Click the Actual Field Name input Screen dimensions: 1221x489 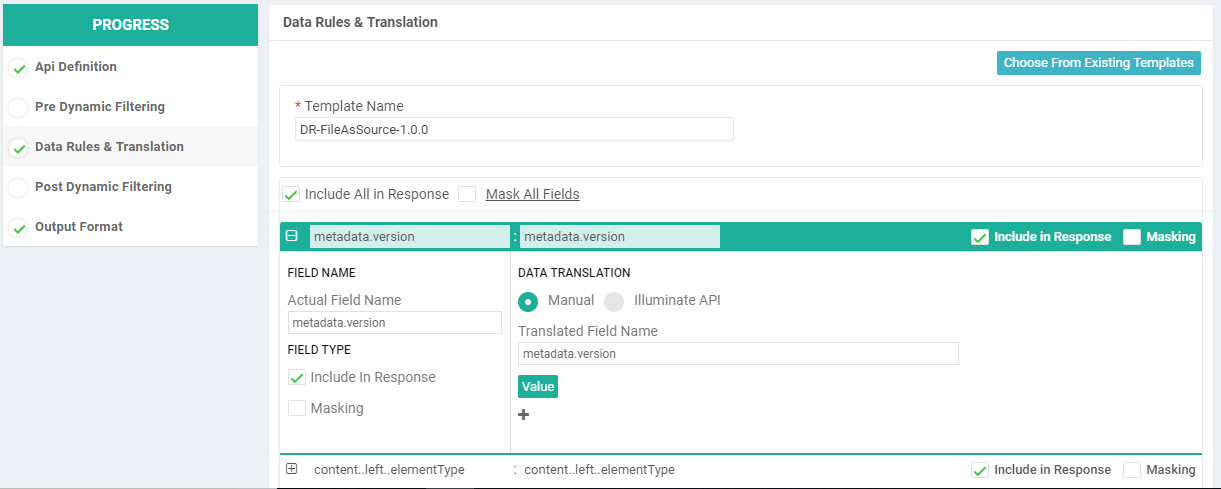[395, 322]
